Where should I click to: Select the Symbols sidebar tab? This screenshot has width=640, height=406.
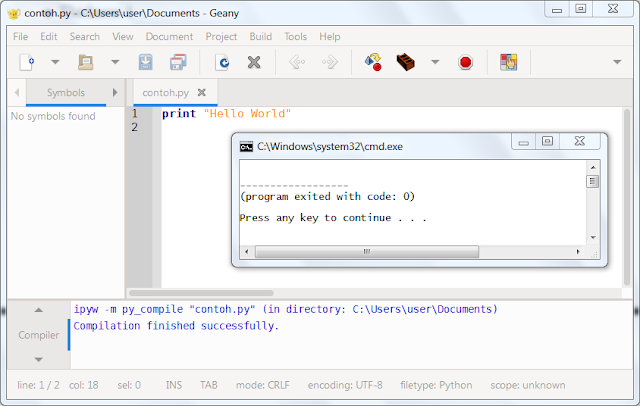[66, 93]
